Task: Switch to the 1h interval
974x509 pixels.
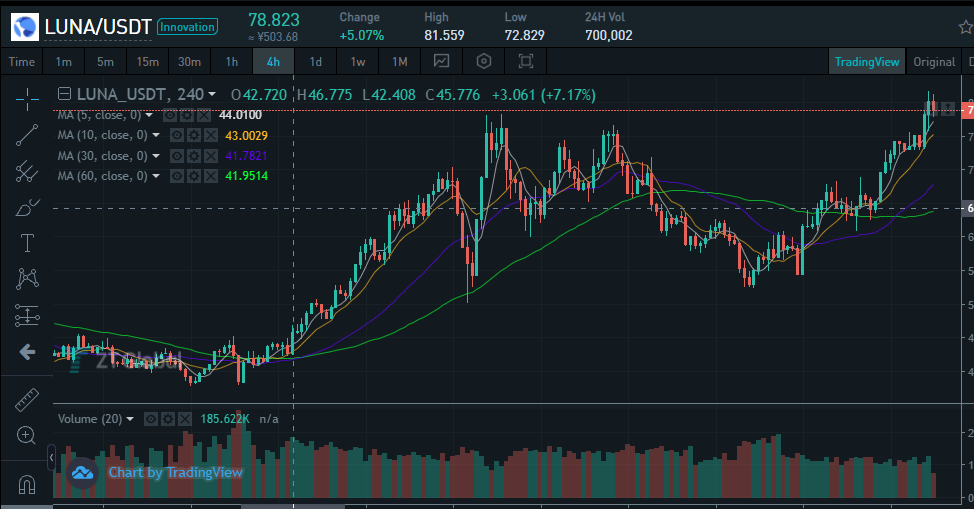Action: [232, 62]
